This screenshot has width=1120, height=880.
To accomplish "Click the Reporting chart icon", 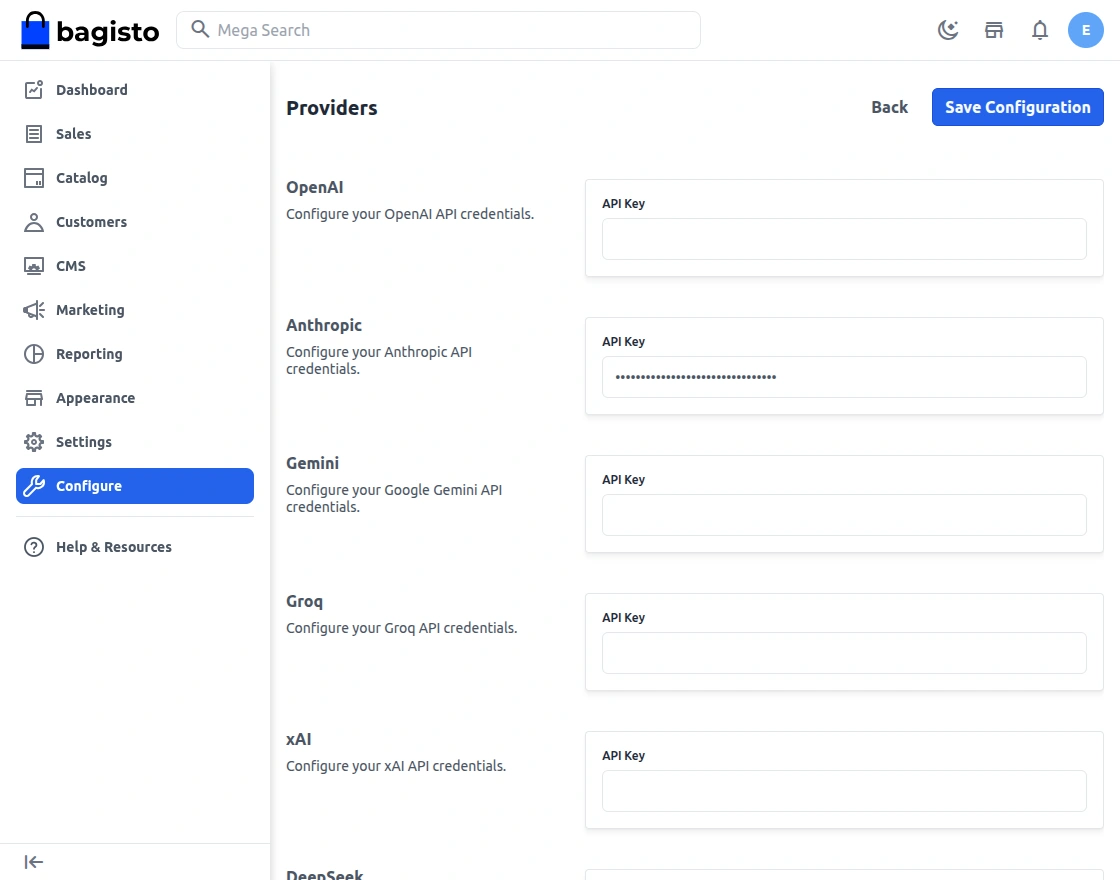I will (34, 354).
